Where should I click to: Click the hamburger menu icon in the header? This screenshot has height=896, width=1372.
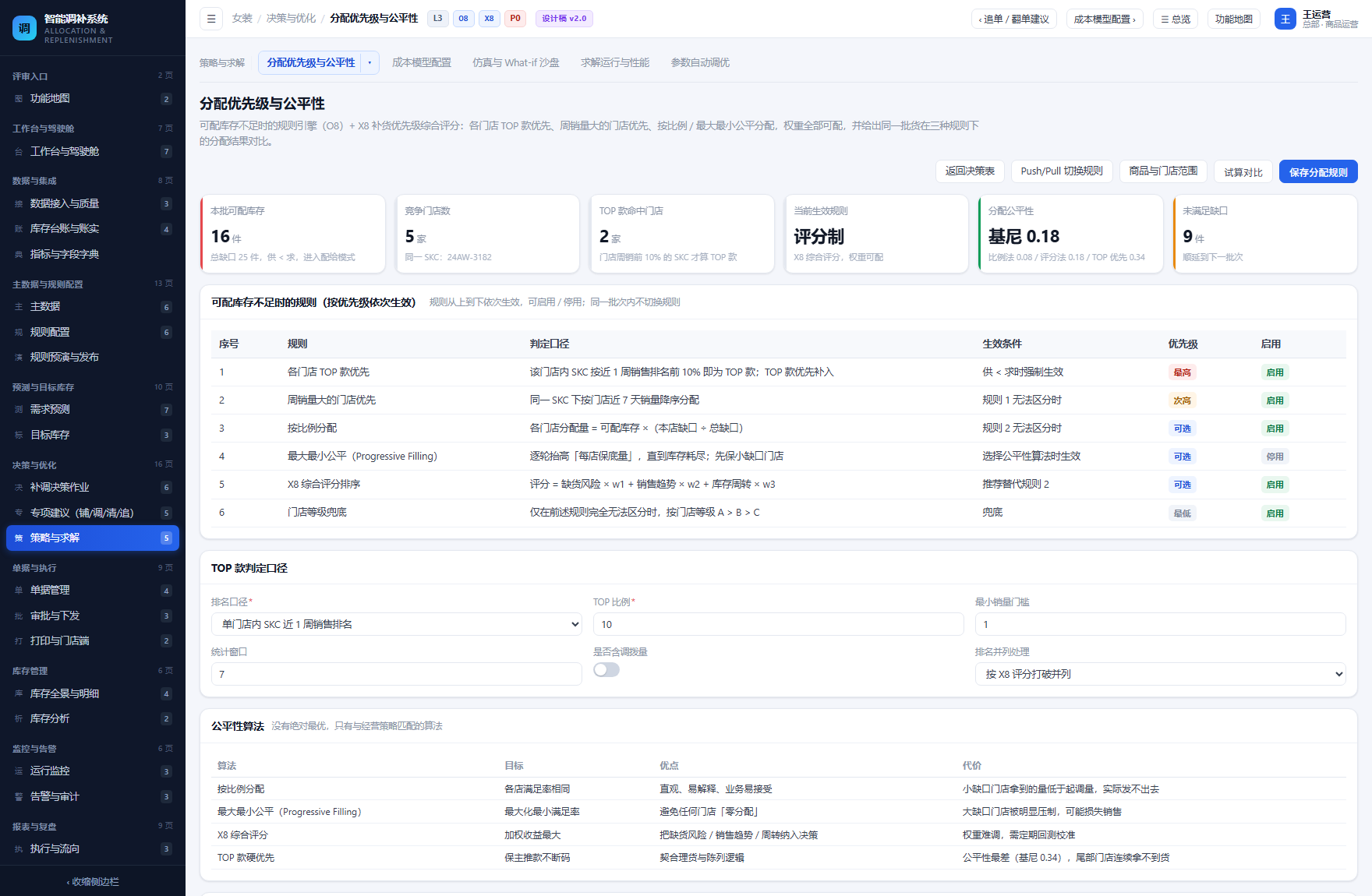(211, 19)
